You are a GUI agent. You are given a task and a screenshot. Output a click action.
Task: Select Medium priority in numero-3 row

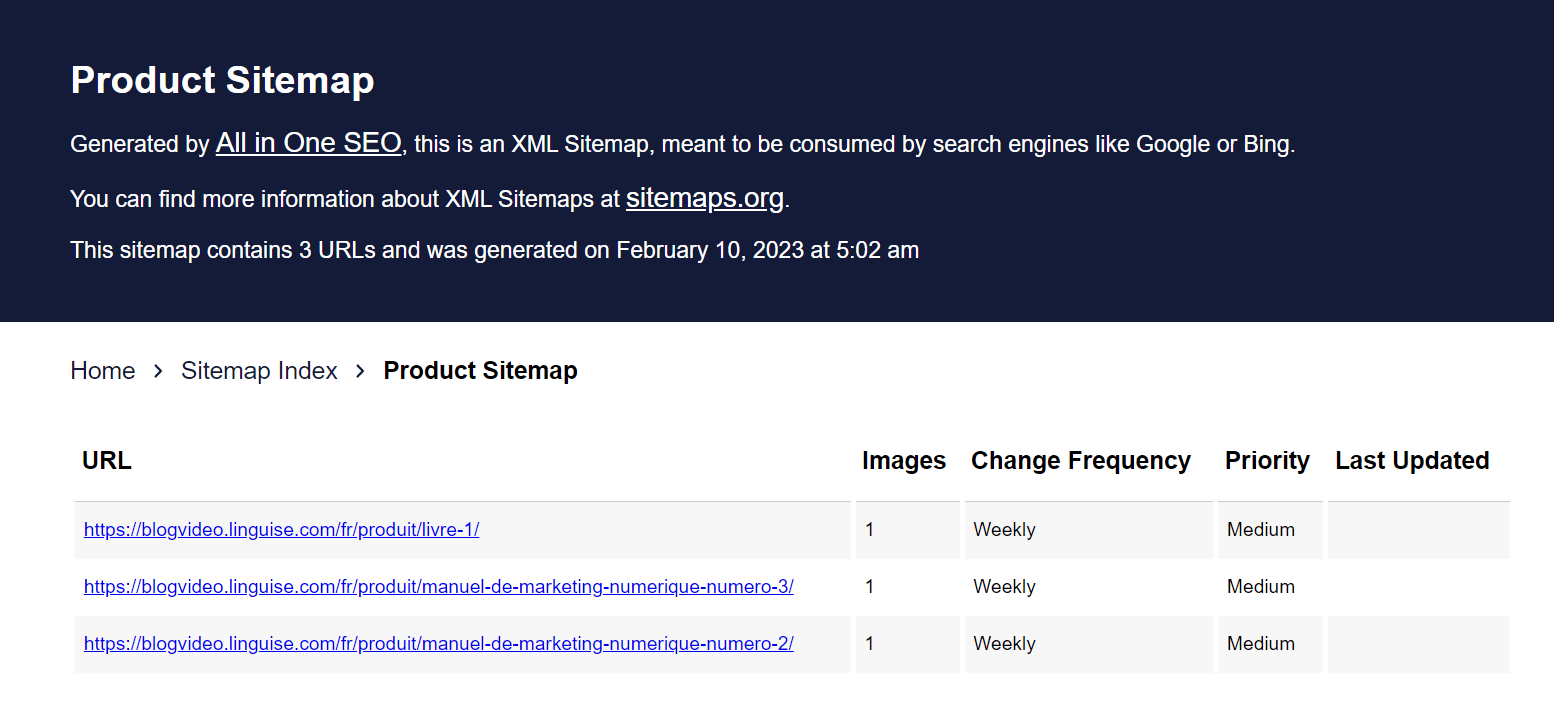tap(1261, 587)
